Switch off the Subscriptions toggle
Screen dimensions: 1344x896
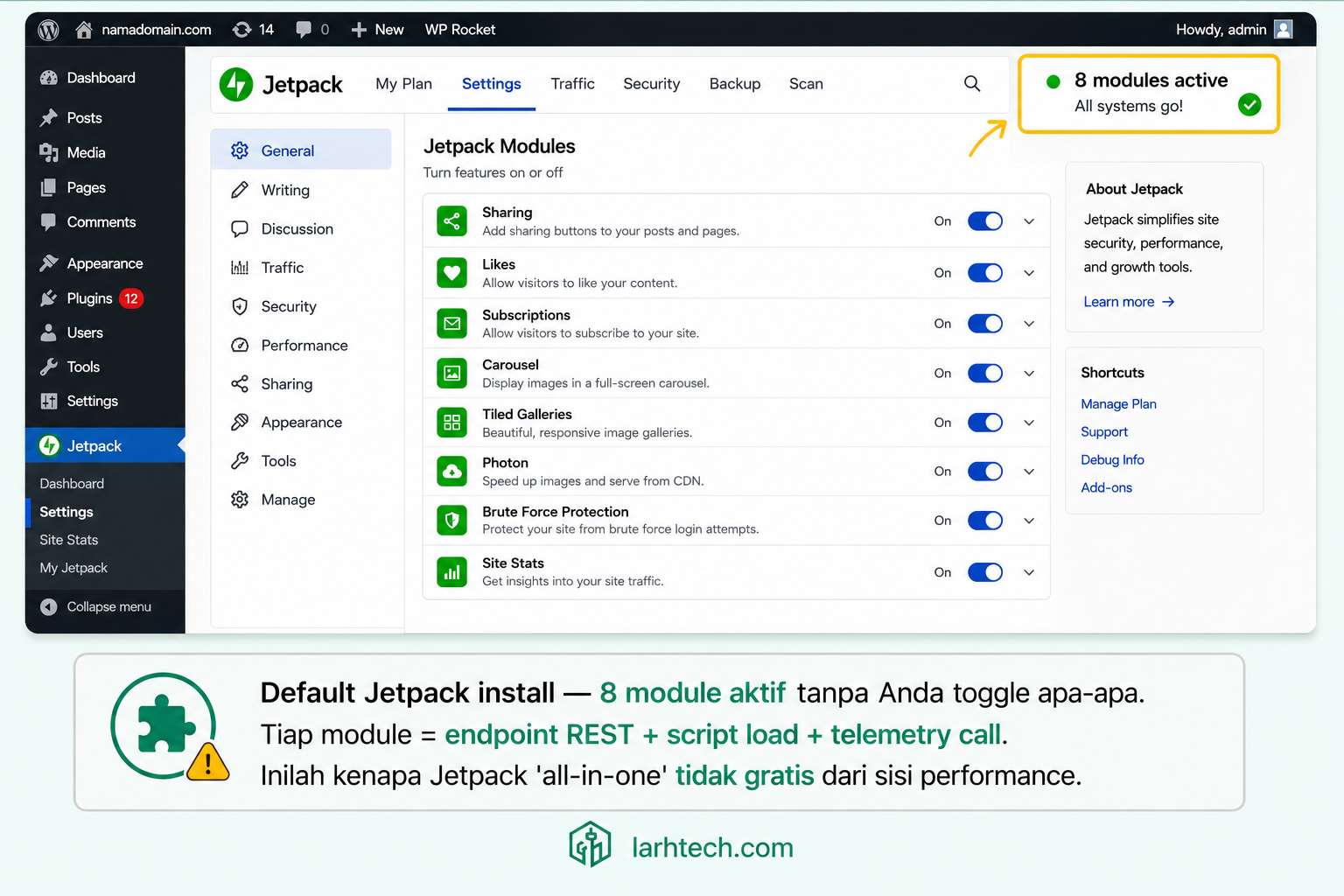tap(985, 324)
